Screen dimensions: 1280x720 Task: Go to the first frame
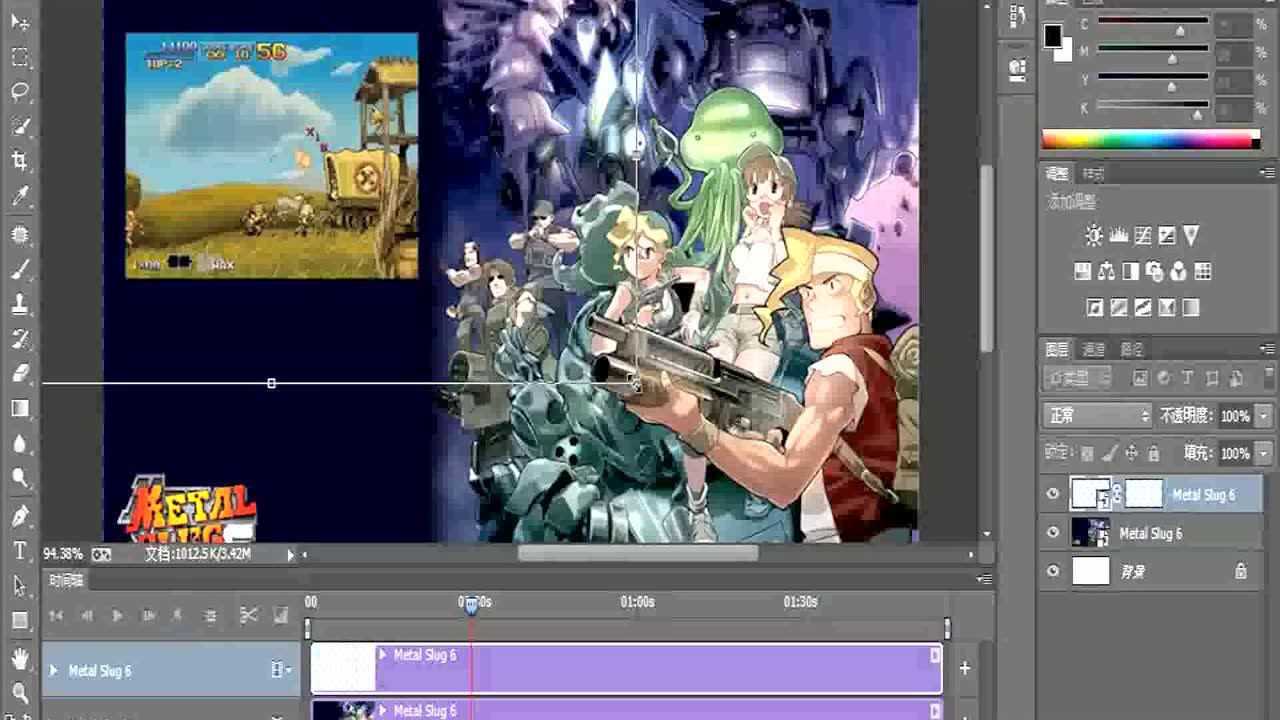point(56,615)
